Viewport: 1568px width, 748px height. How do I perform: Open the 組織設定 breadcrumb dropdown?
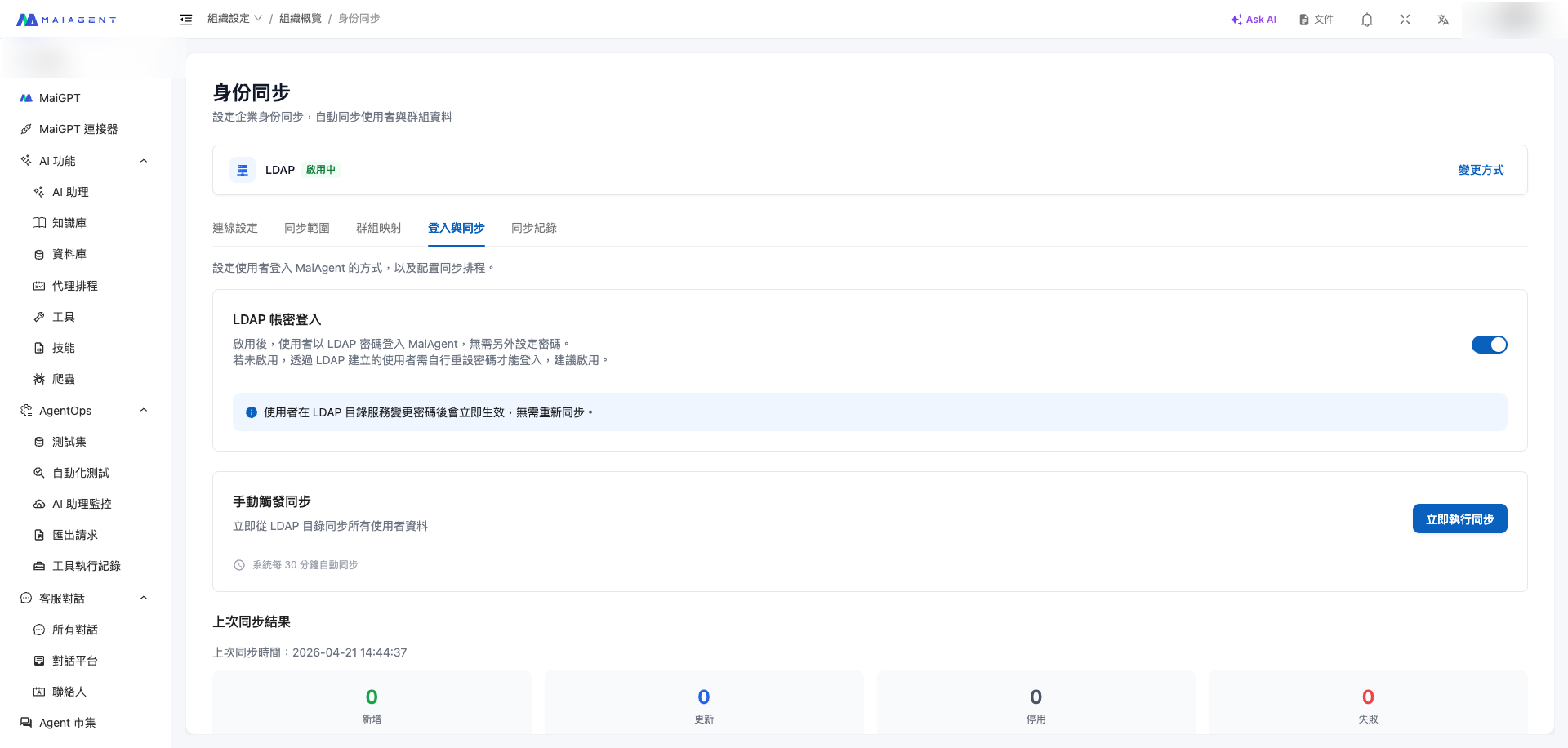(234, 19)
